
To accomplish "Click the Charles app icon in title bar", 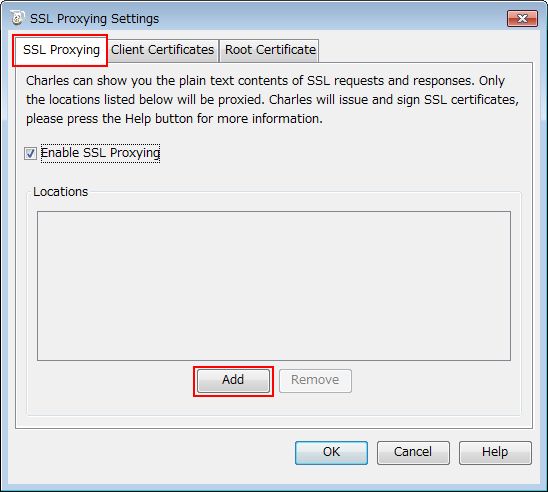I will (17, 18).
